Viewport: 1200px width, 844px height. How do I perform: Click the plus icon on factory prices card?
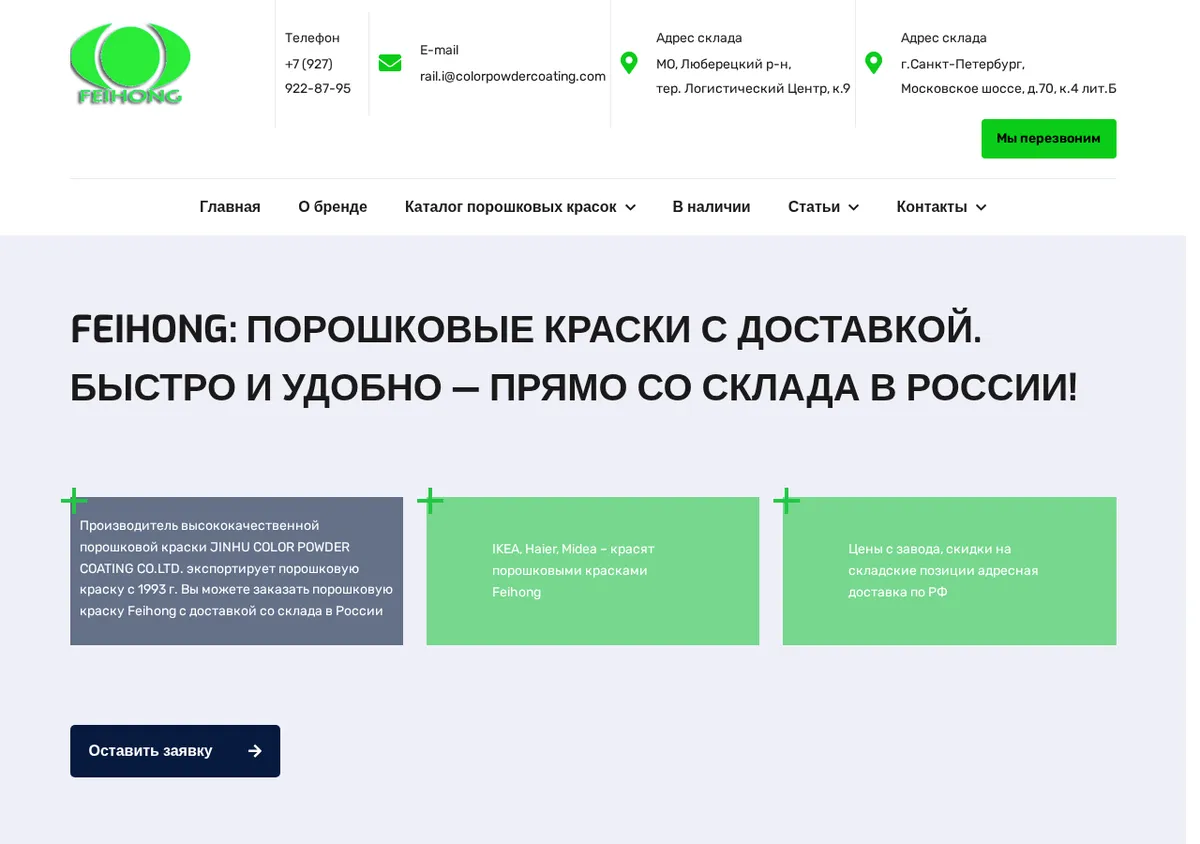point(787,500)
